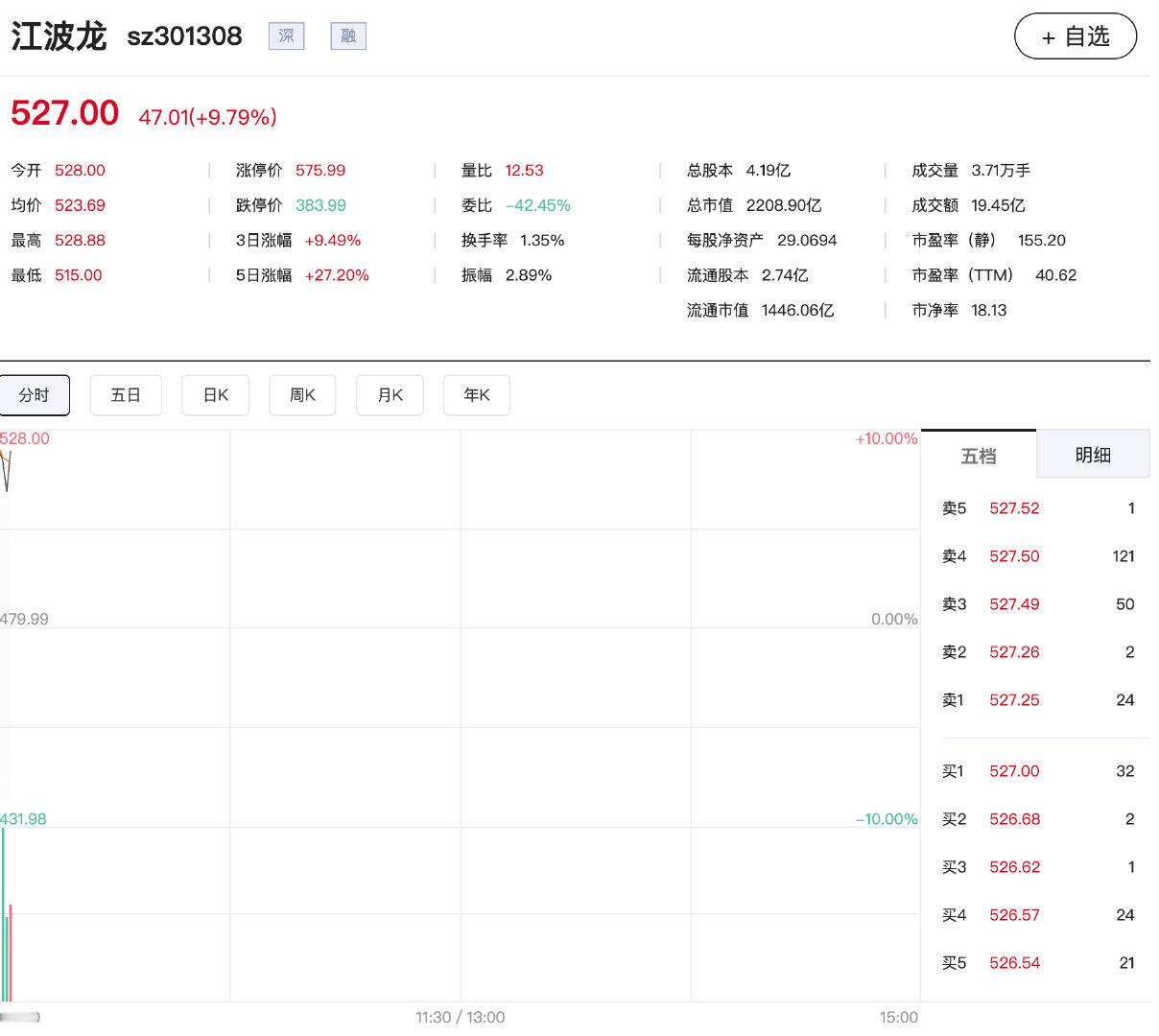The image size is (1159, 1036).
Task: Click the 总市值 value 2208.90亿
Action: [784, 205]
